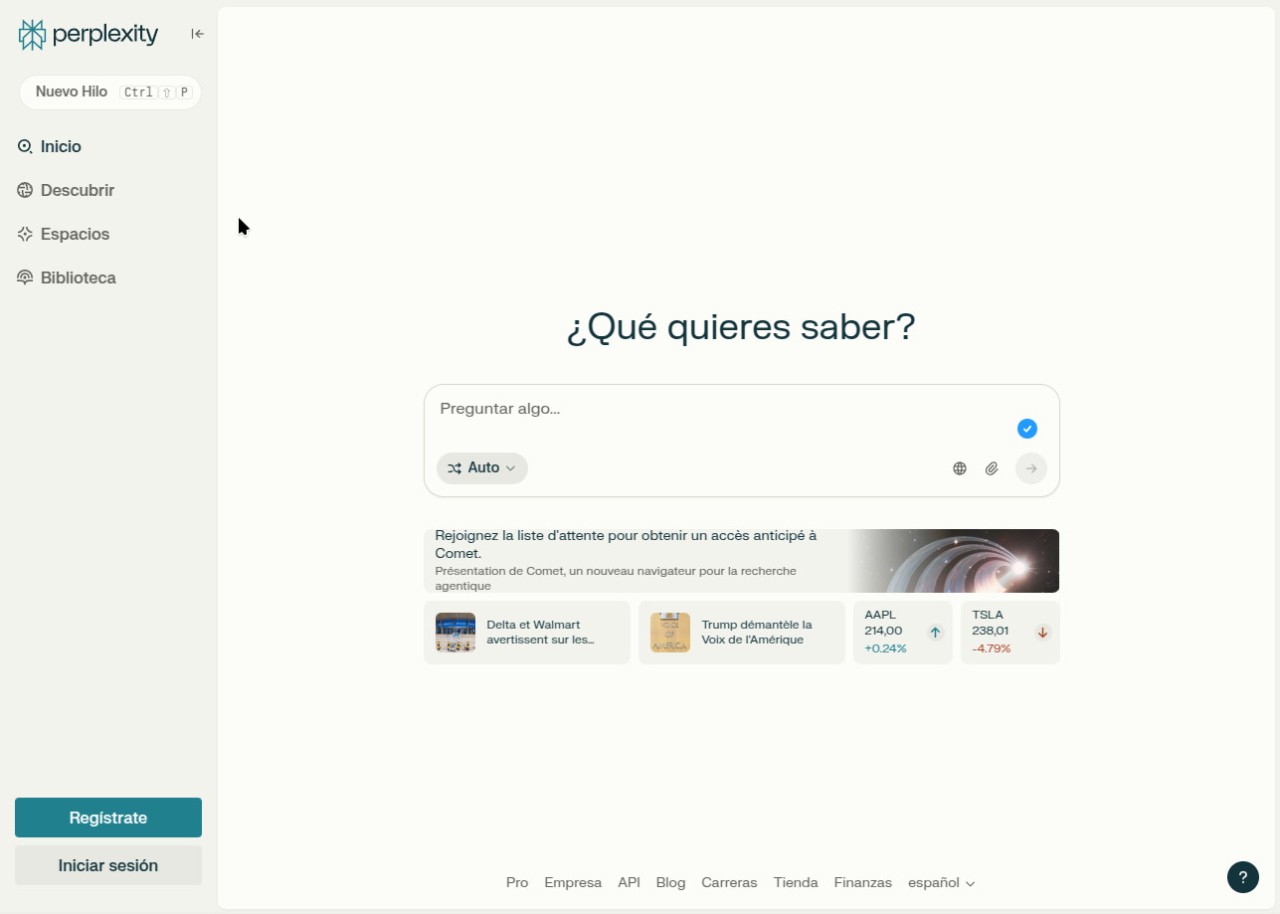Open the Auto mode dropdown
Image resolution: width=1280 pixels, height=914 pixels.
(482, 468)
